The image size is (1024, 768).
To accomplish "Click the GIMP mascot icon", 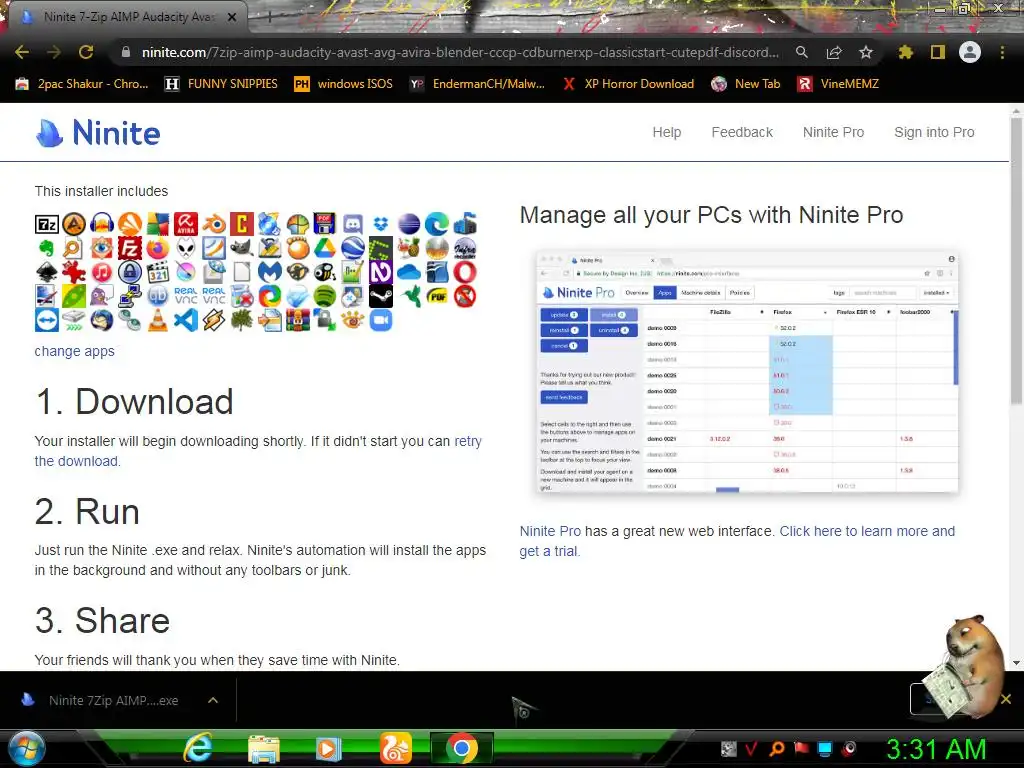I will [241, 249].
